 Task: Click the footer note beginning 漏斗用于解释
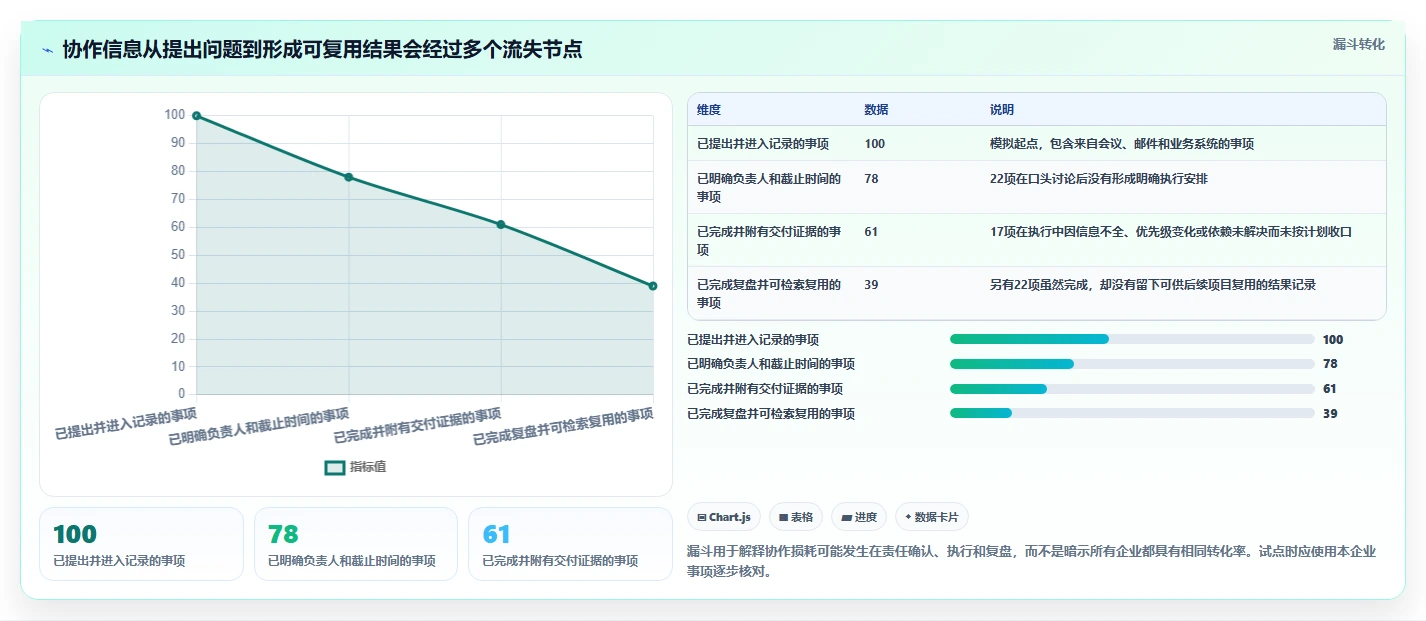point(1032,562)
